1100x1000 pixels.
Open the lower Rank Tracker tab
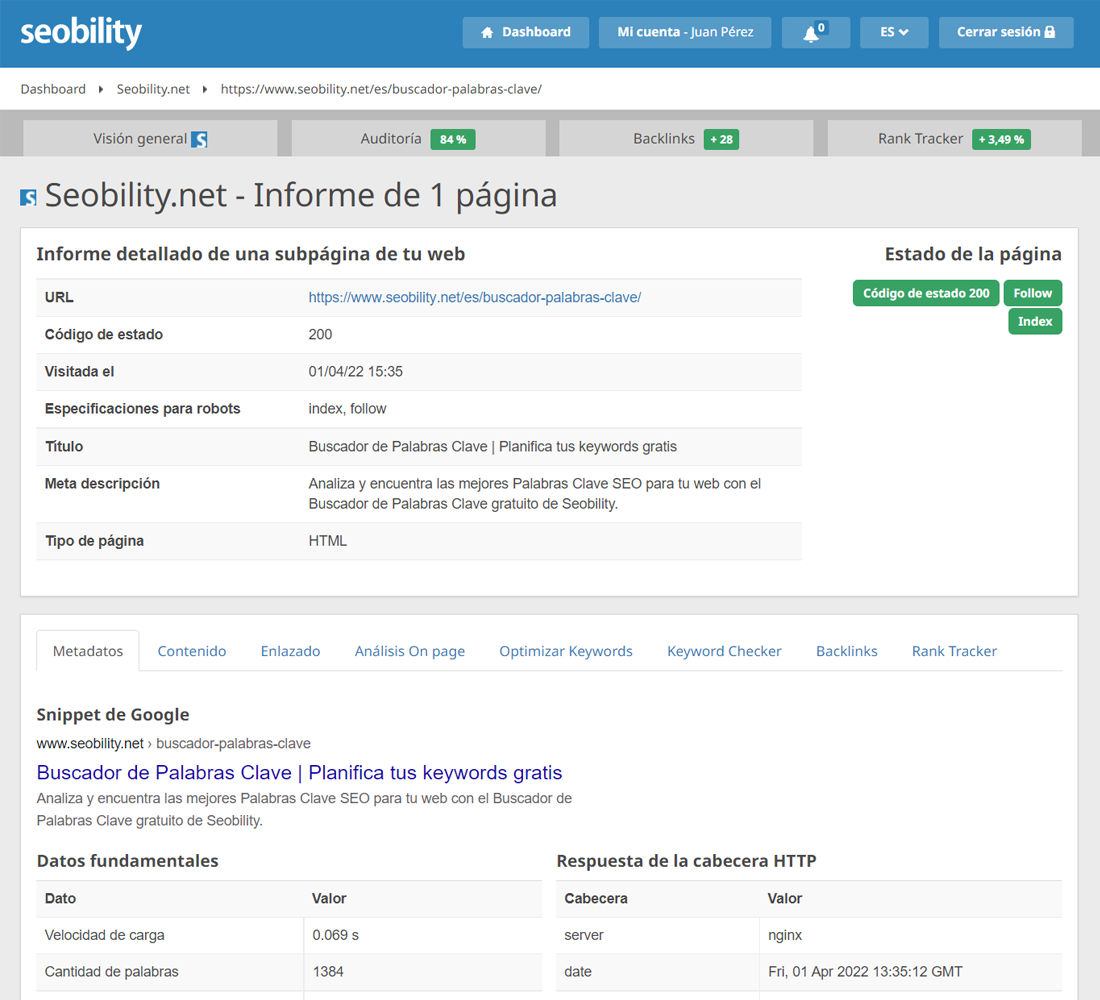click(x=954, y=651)
